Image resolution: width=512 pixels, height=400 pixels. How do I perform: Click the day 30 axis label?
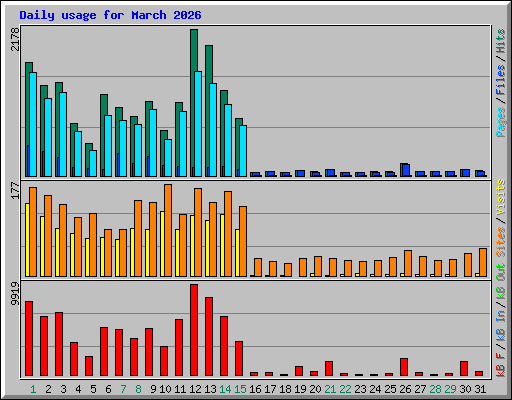point(465,389)
